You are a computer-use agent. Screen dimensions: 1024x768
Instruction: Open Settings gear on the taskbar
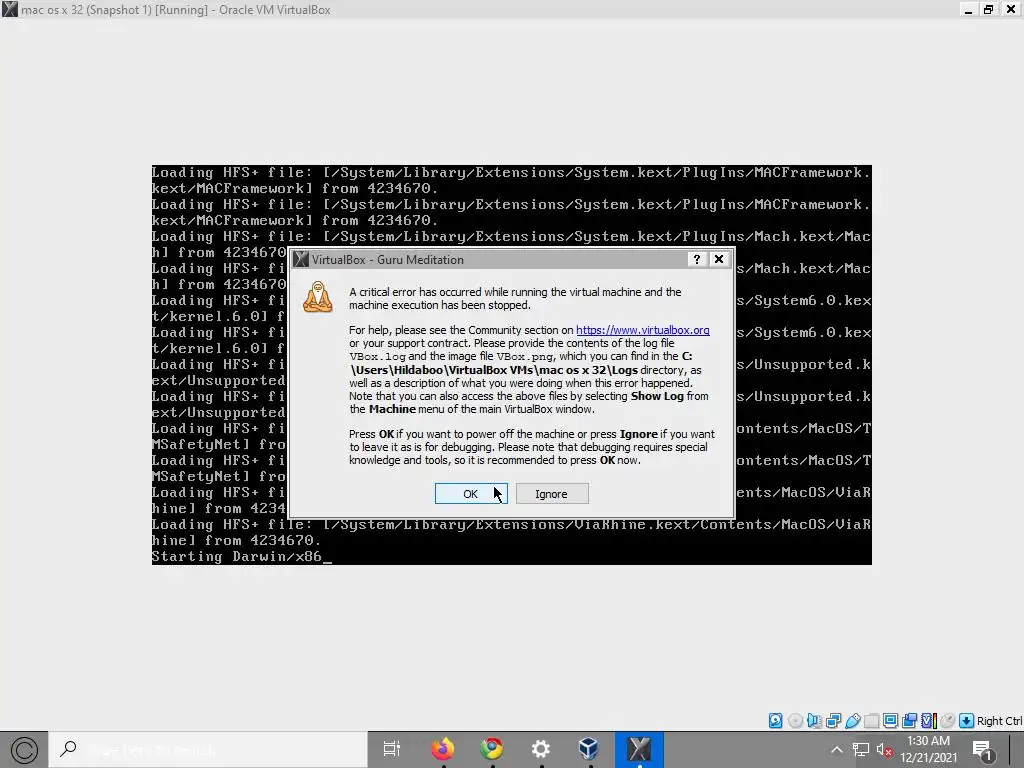[541, 749]
